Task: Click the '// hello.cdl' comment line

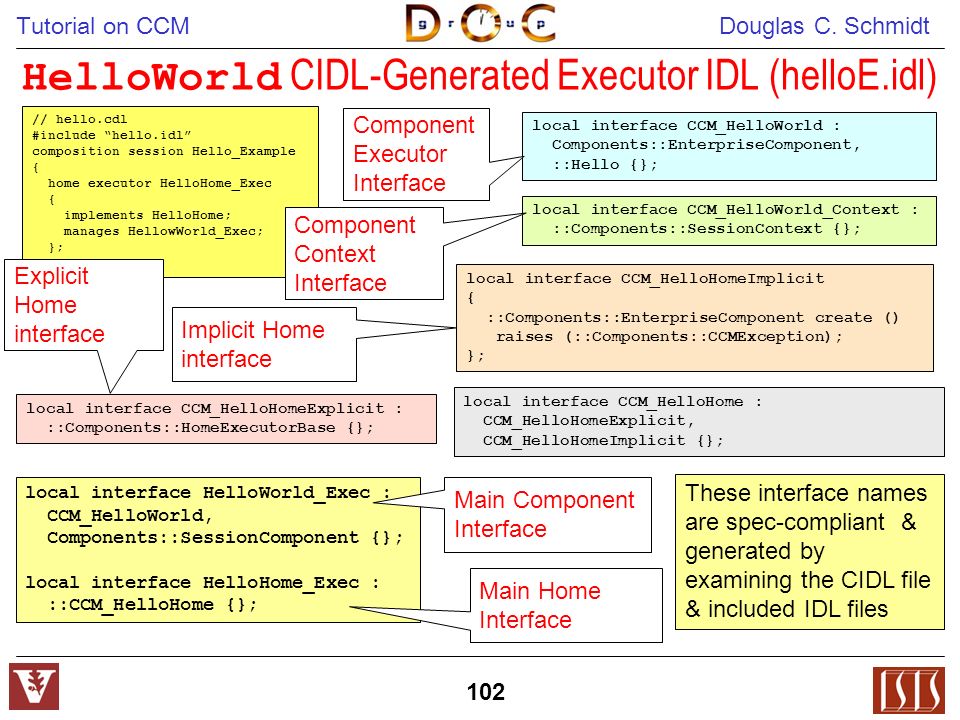Action: tap(80, 119)
